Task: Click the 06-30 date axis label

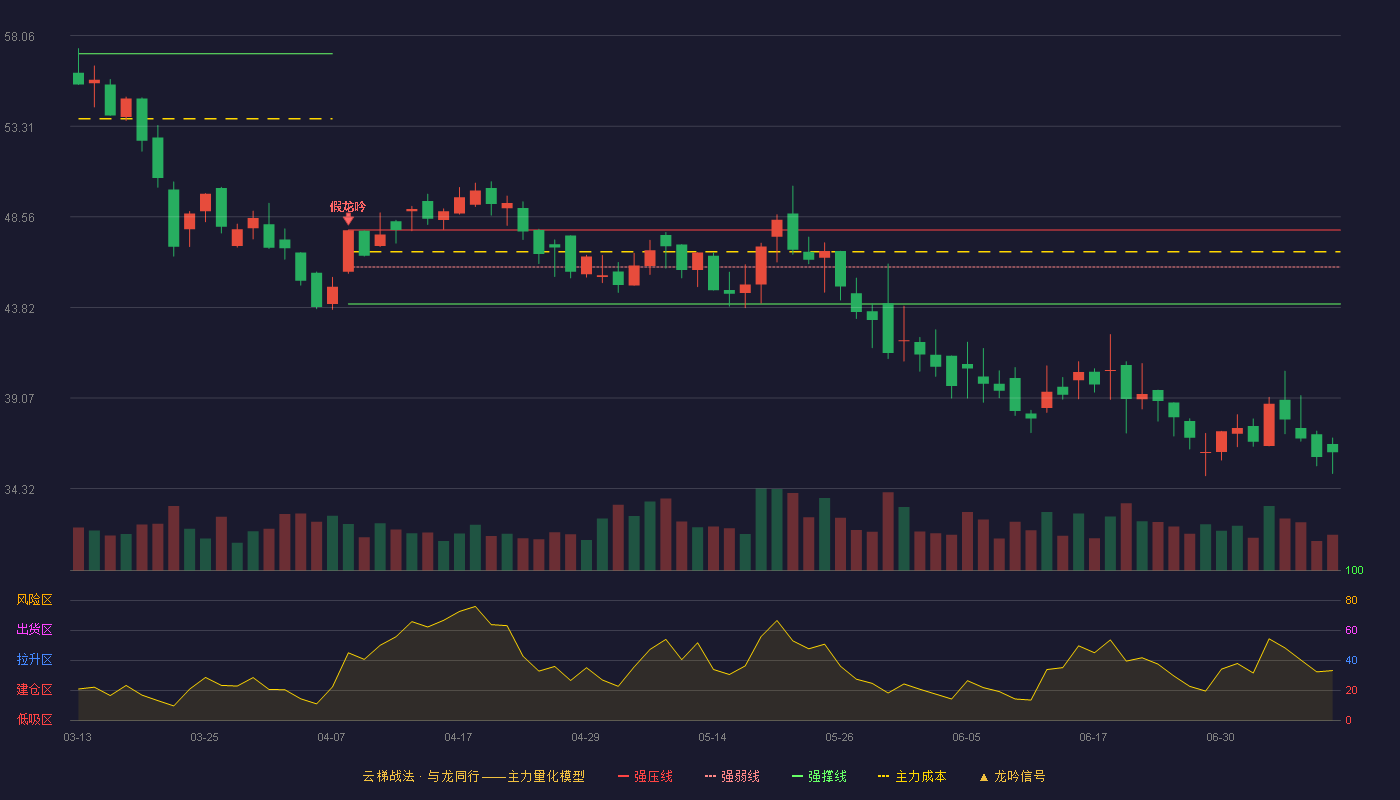Action: click(x=1220, y=737)
